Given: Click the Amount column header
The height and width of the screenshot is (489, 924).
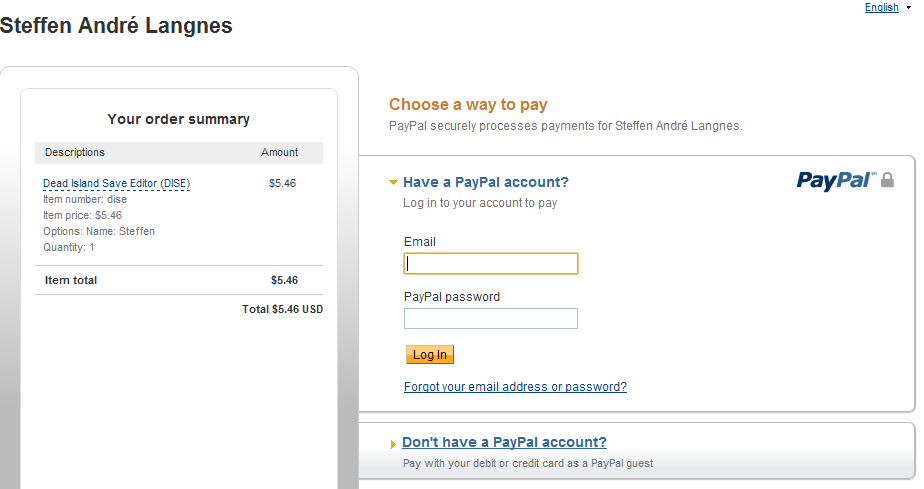Looking at the screenshot, I should (x=280, y=152).
